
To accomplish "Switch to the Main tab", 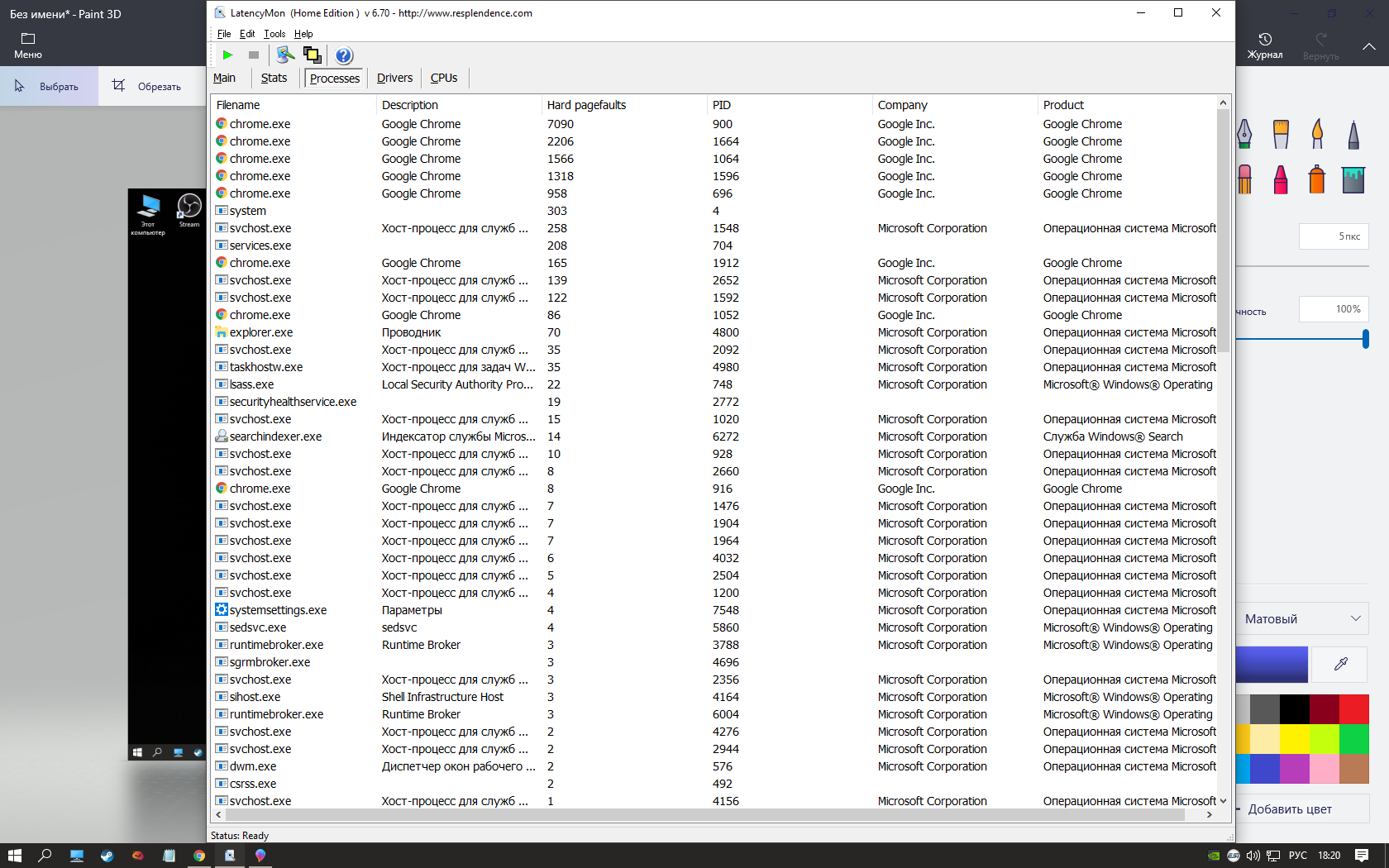I will (x=224, y=78).
